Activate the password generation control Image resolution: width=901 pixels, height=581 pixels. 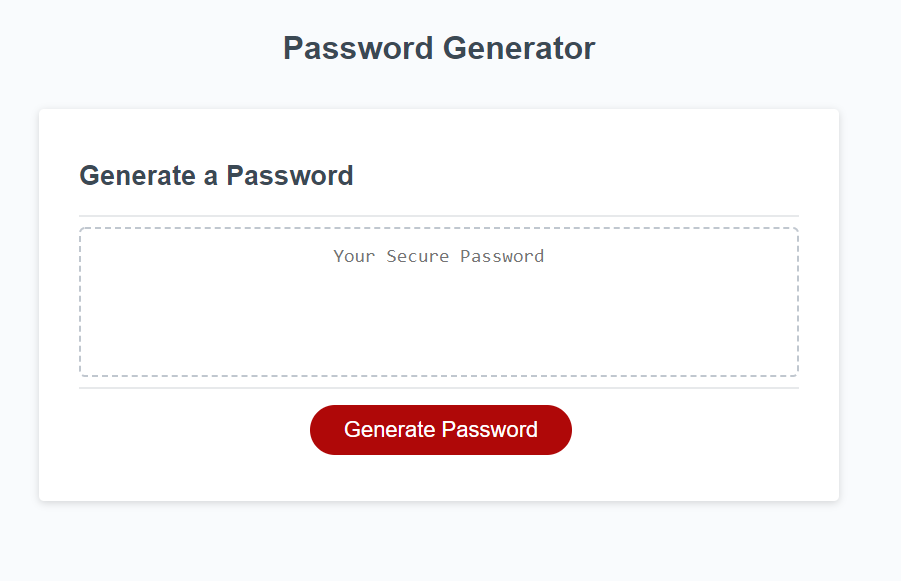tap(440, 429)
